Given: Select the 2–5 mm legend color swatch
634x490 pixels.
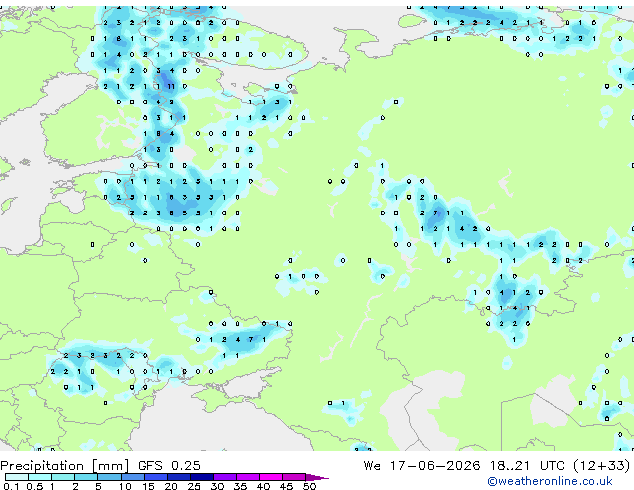Looking at the screenshot, I should point(86,477).
